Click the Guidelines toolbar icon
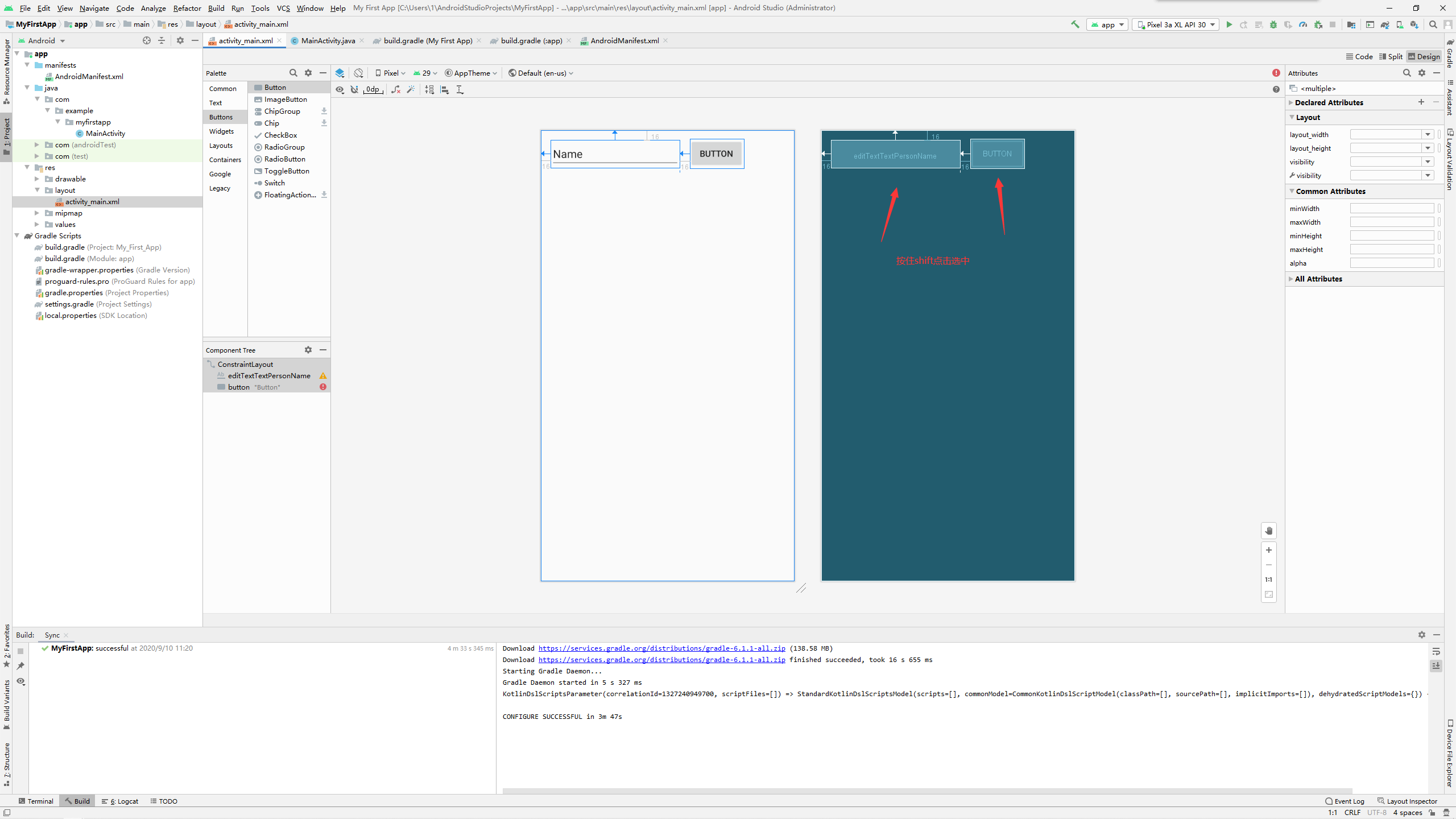This screenshot has width=1456, height=819. 460,89
